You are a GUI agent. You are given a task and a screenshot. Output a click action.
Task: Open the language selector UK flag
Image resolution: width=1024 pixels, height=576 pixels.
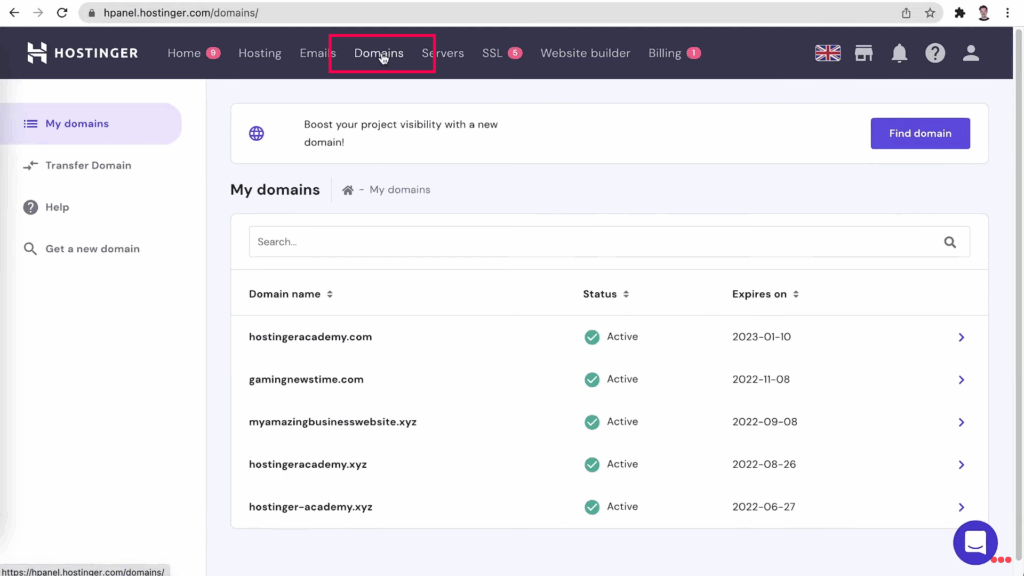(827, 53)
